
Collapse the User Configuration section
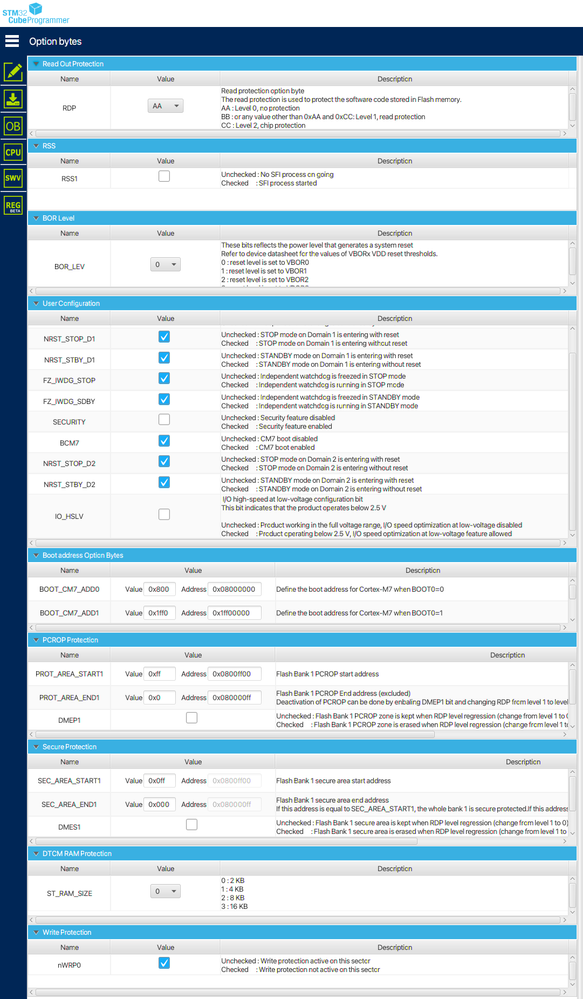pyautogui.click(x=36, y=303)
